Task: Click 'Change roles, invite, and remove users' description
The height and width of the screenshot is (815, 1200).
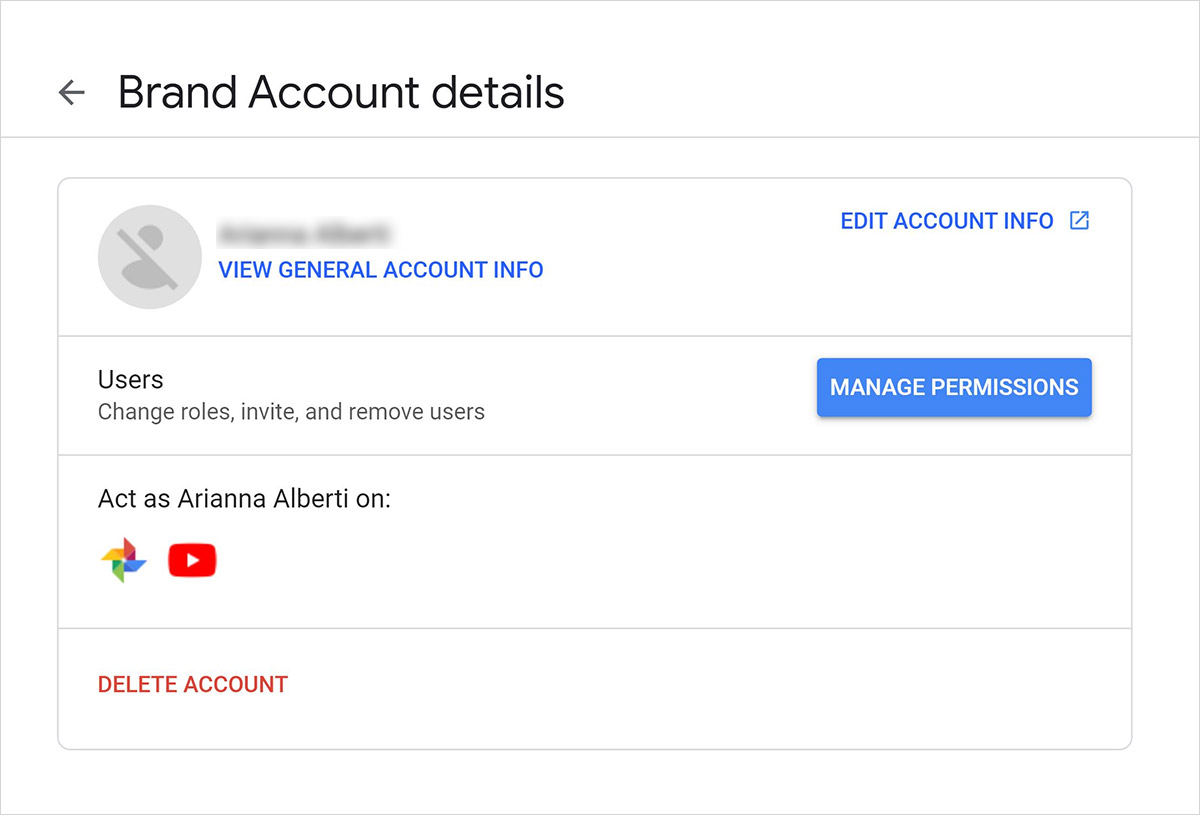Action: (291, 412)
